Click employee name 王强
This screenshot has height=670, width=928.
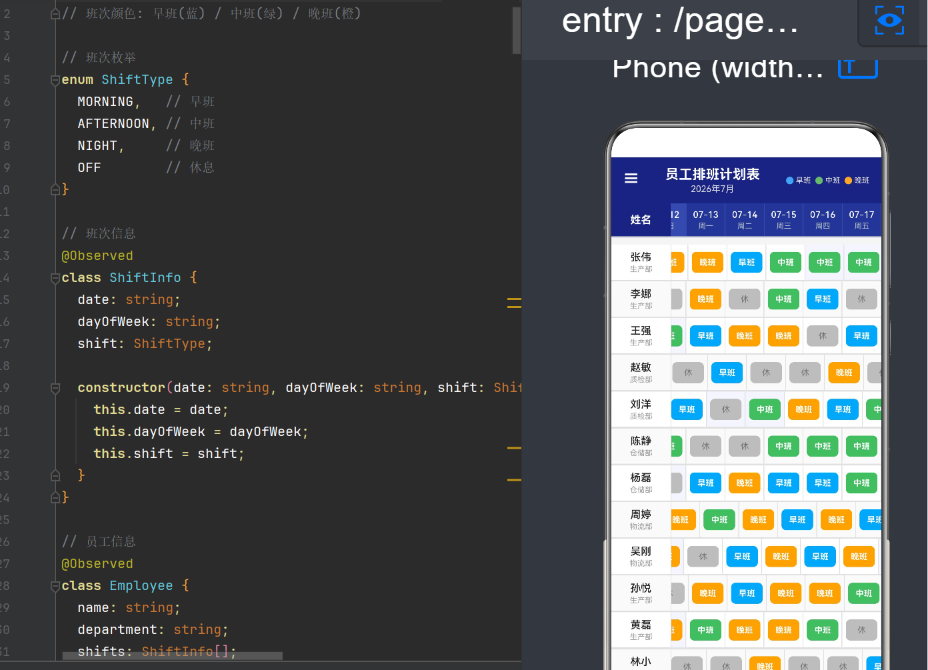(640, 330)
